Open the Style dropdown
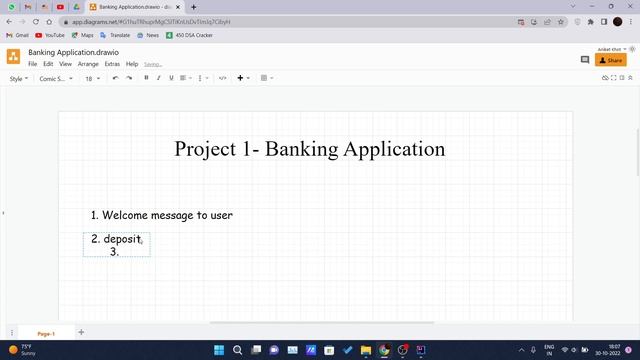The height and width of the screenshot is (360, 640). coord(19,78)
